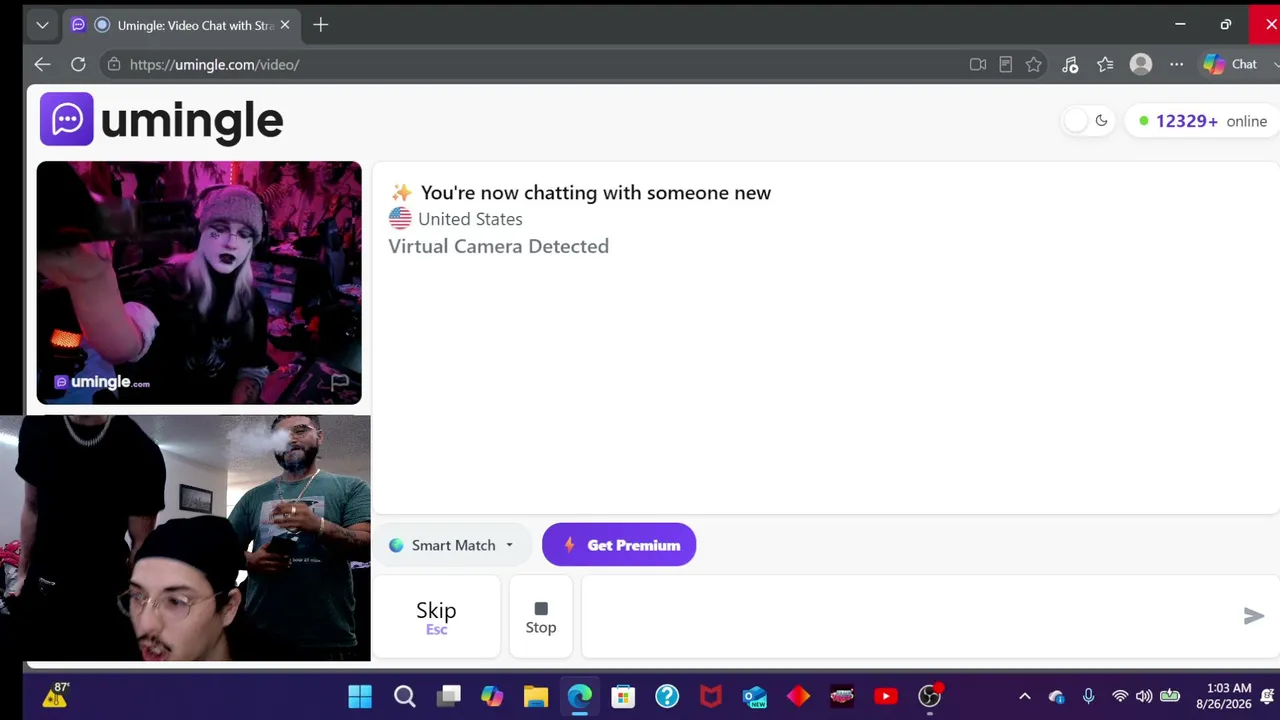Click the address bar URL
Image resolution: width=1280 pixels, height=720 pixels.
coord(214,64)
